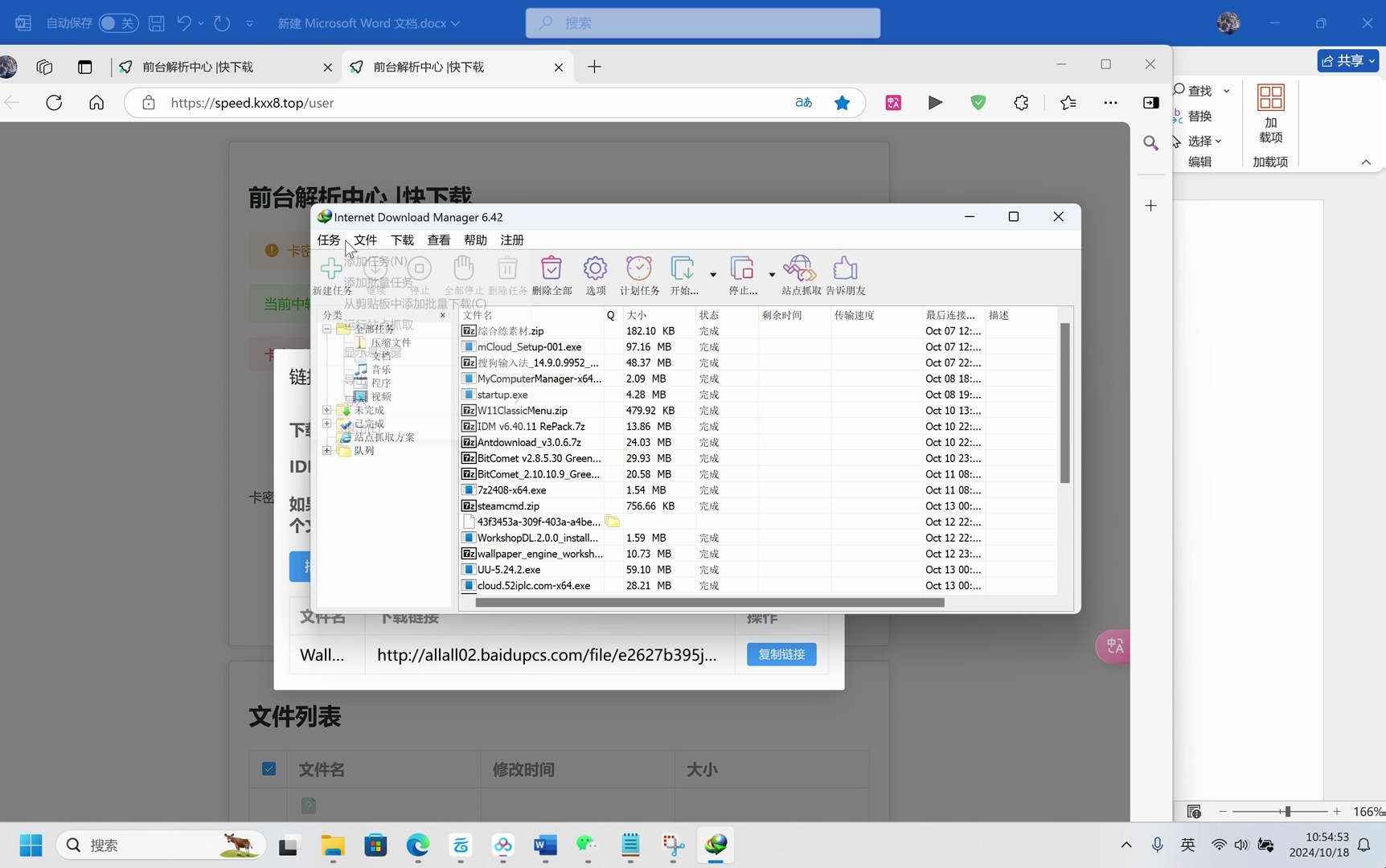
Task: Click IDM horizontal scrollbar at list bottom
Action: click(x=710, y=602)
